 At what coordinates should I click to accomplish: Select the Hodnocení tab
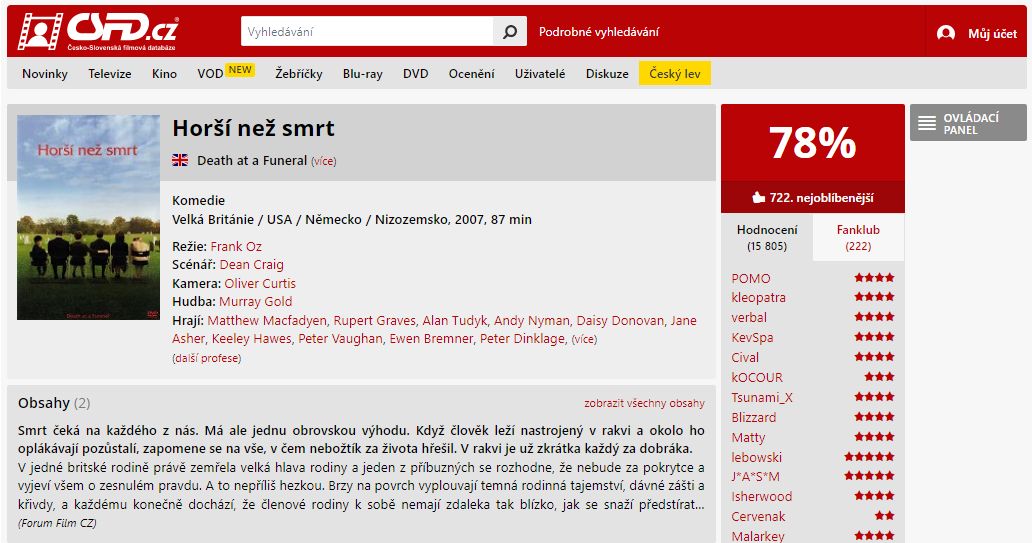[x=767, y=237]
